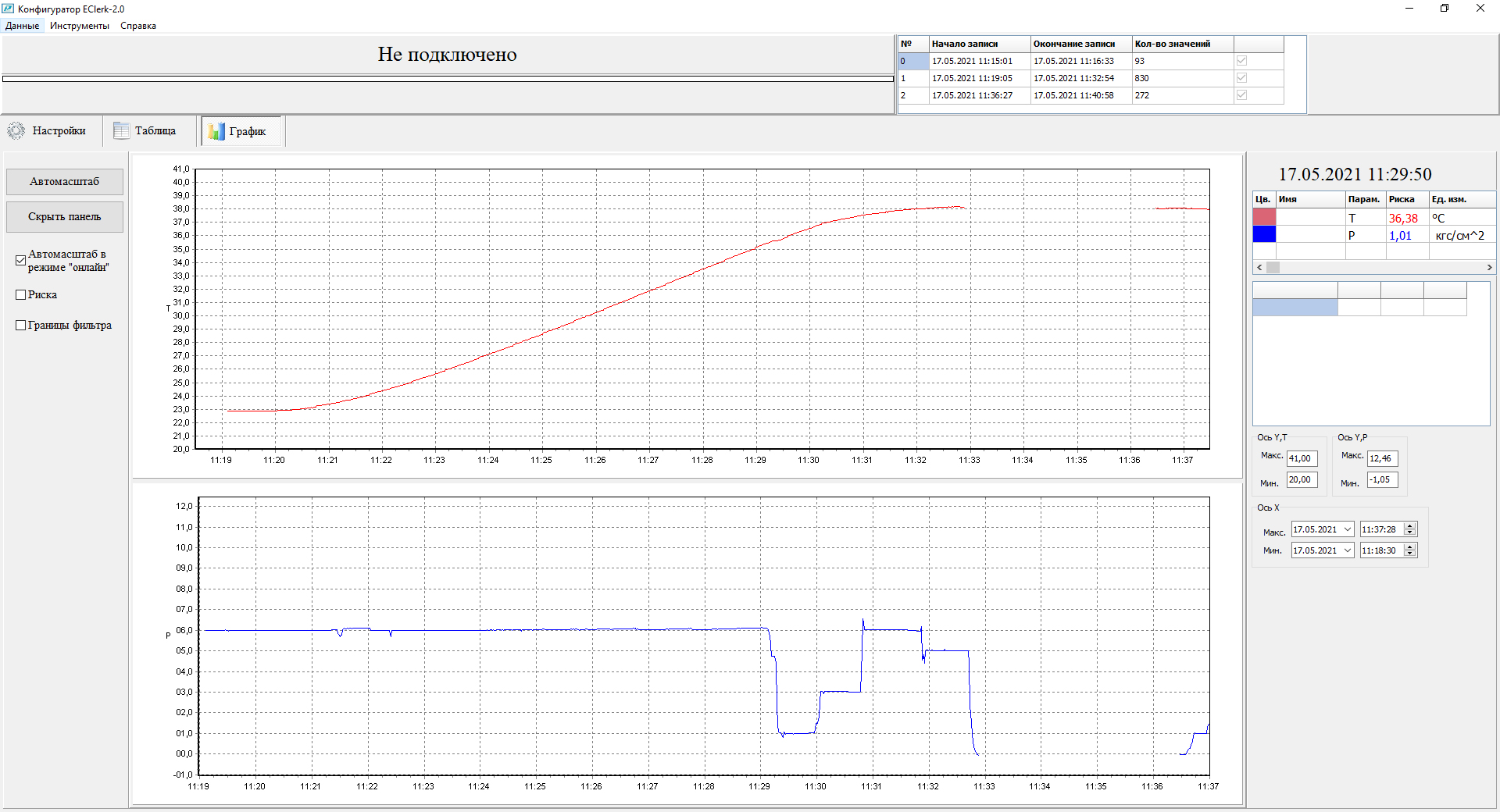Enable the Риска checkbox
The image size is (1500, 812).
tap(21, 294)
